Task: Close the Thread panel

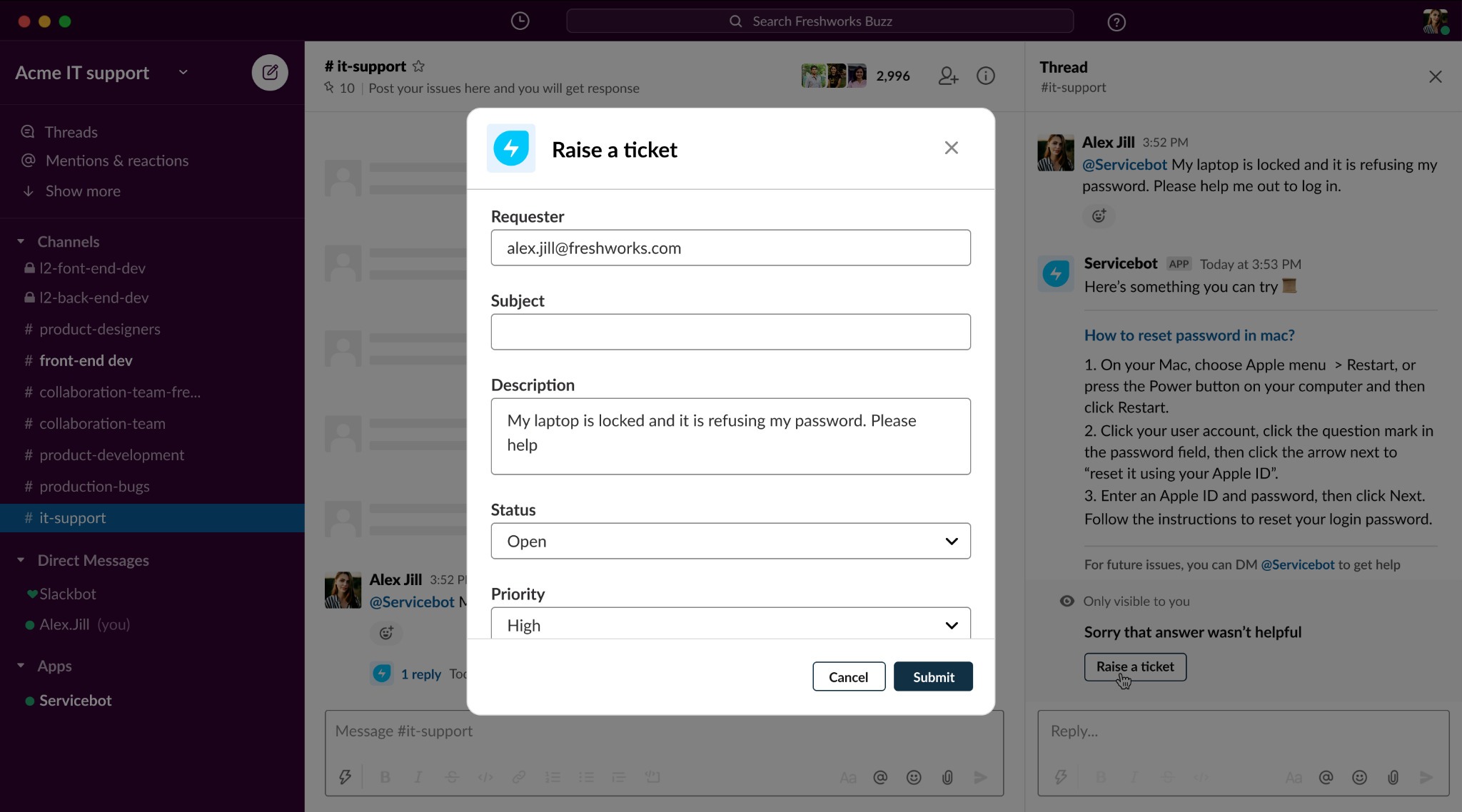Action: (1436, 76)
